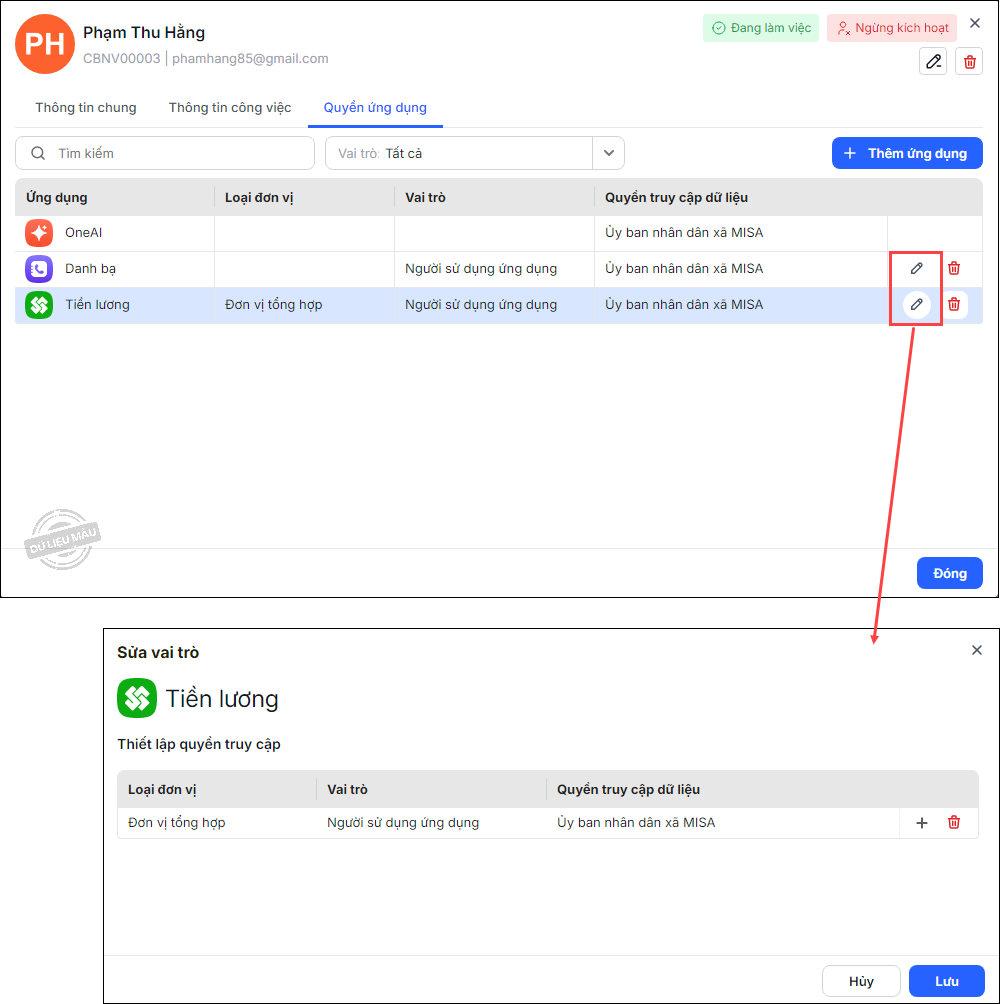
Task: Click the OneAI application icon
Action: coord(39,233)
